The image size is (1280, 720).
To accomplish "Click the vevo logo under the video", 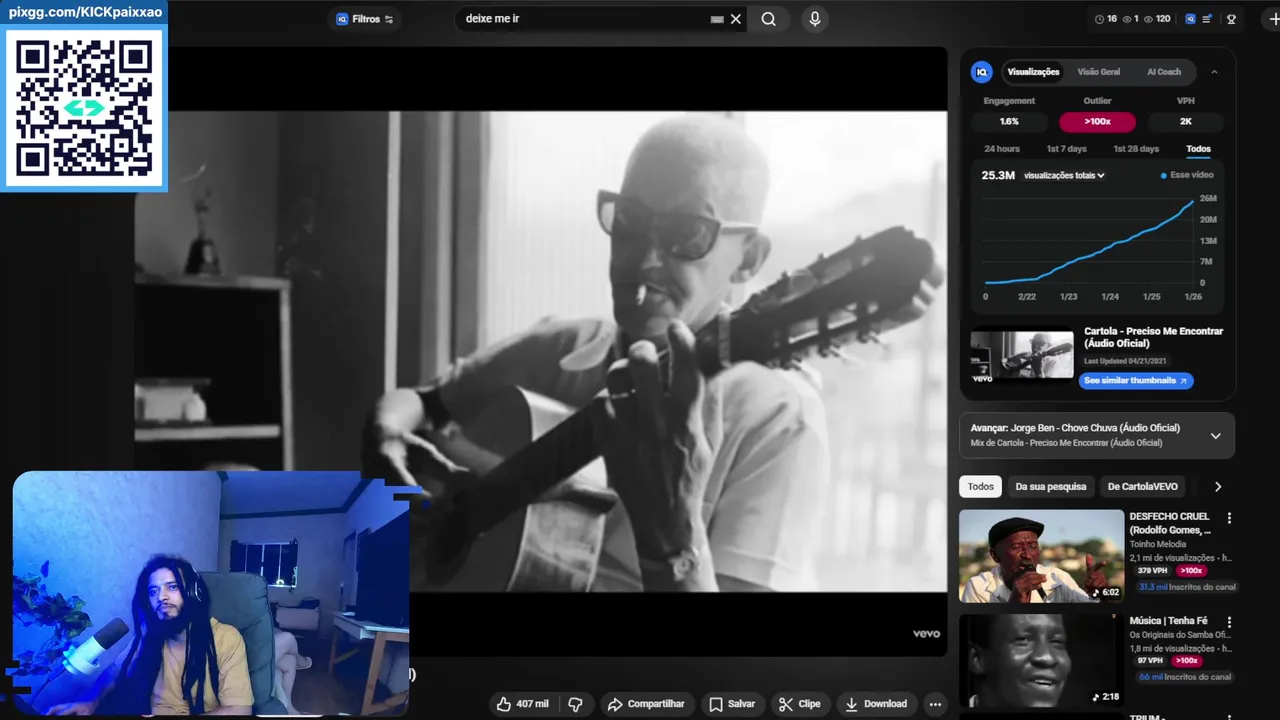I will click(x=927, y=634).
